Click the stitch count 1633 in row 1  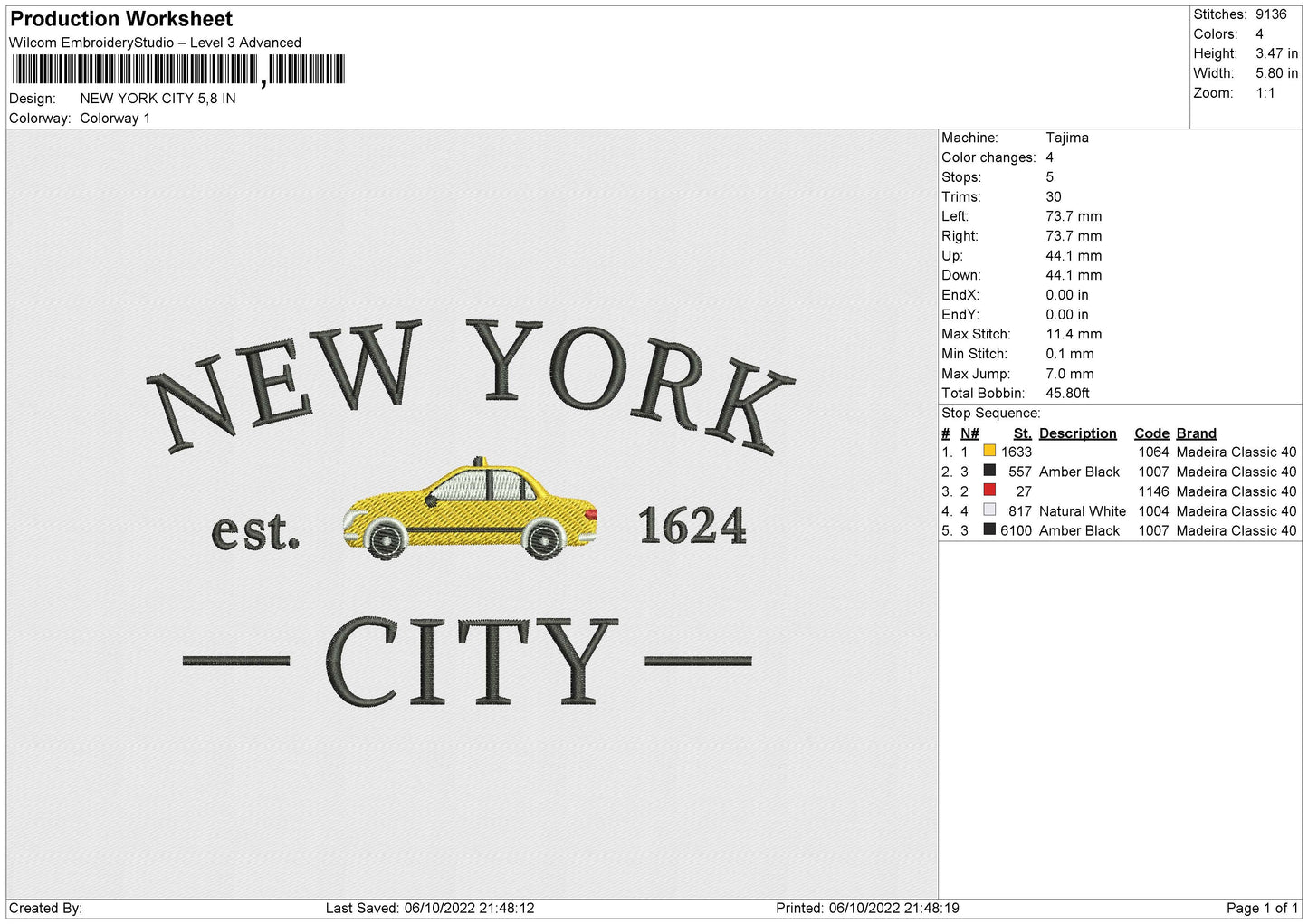(x=1017, y=452)
